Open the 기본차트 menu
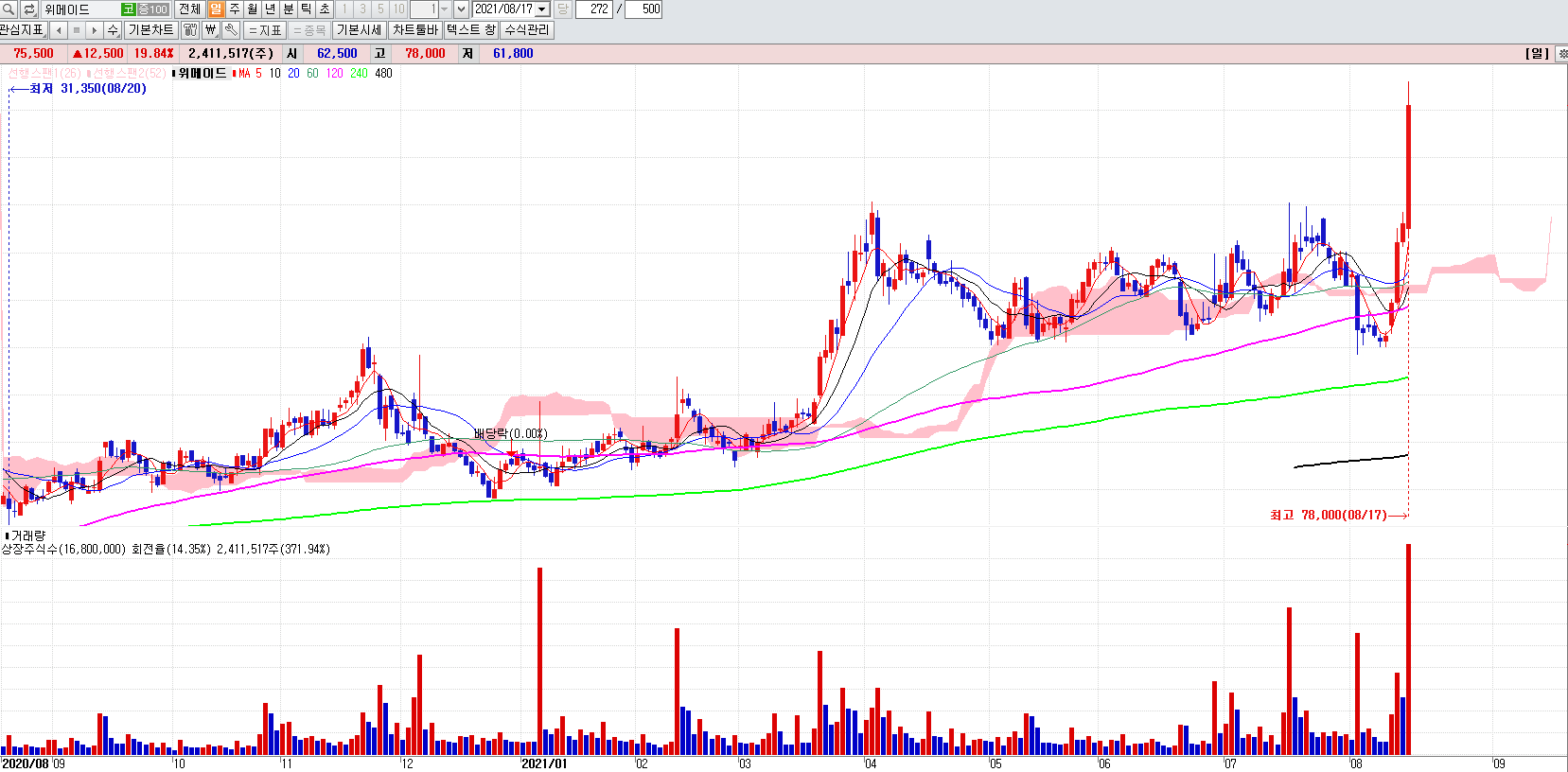Image resolution: width=1568 pixels, height=772 pixels. tap(150, 30)
